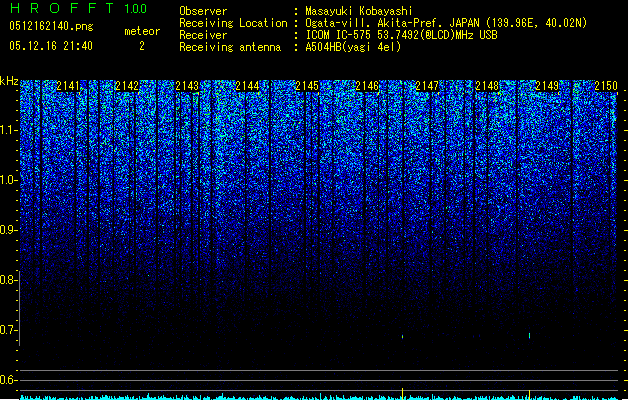Click the 2143 time marker

click(x=187, y=86)
